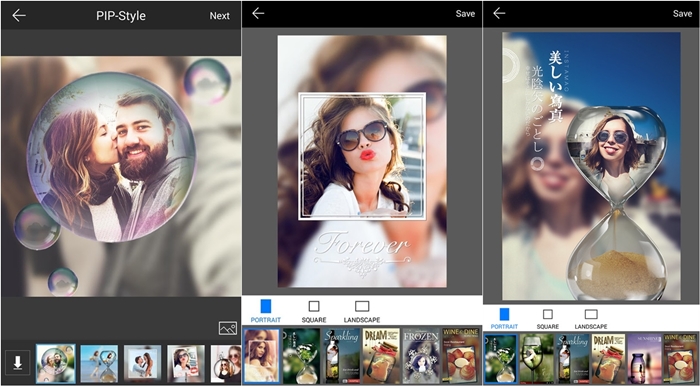Choose the wine glass template thumbnail
700x386 pixels.
pos(536,358)
